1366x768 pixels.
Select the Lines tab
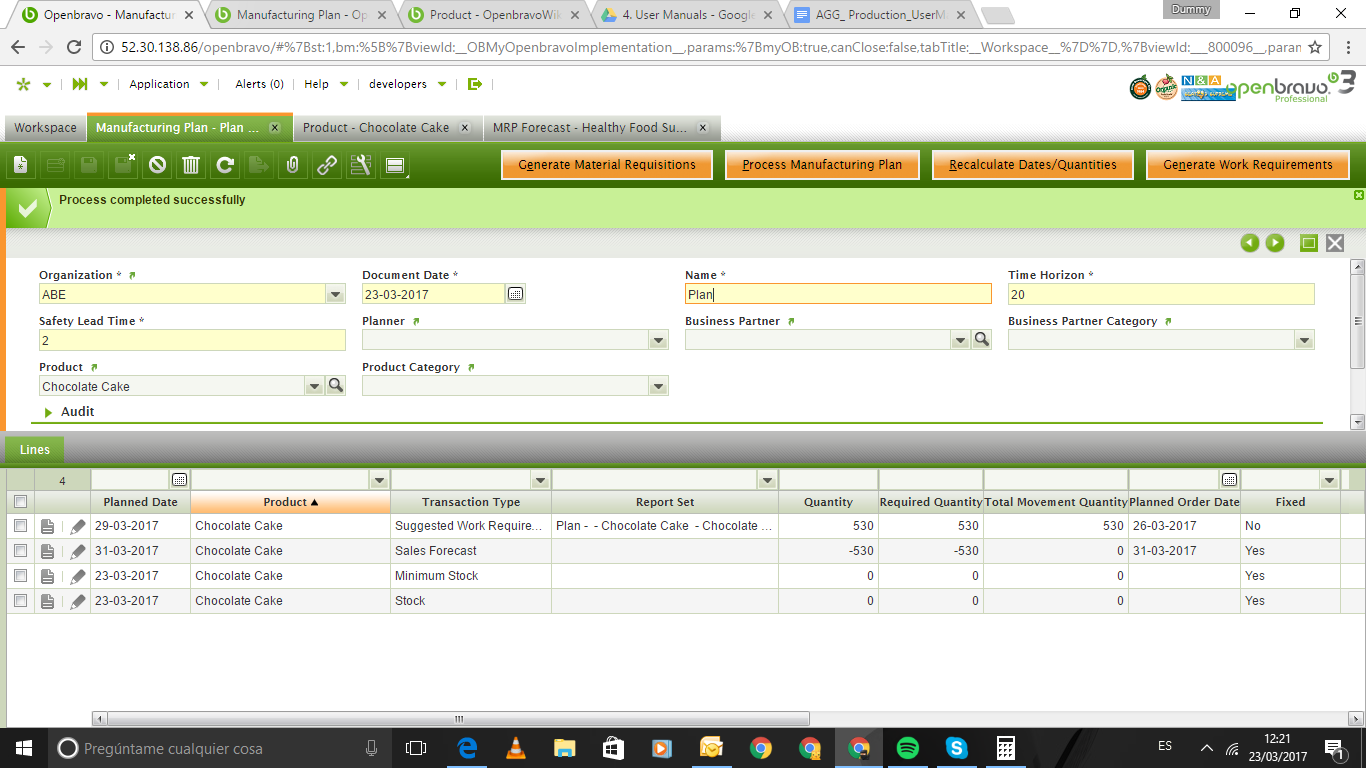coord(35,450)
